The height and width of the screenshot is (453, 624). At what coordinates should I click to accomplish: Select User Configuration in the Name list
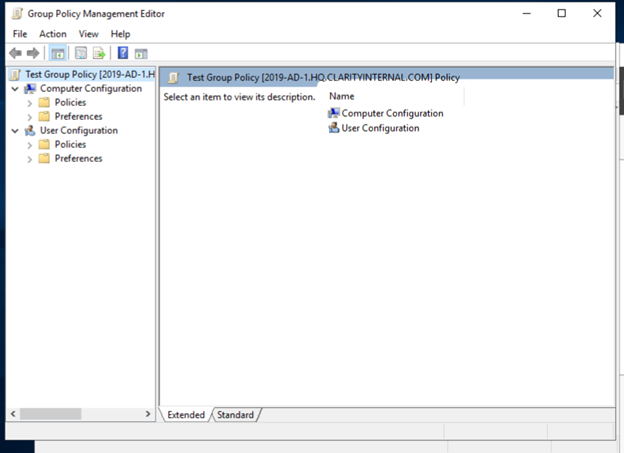tap(380, 128)
